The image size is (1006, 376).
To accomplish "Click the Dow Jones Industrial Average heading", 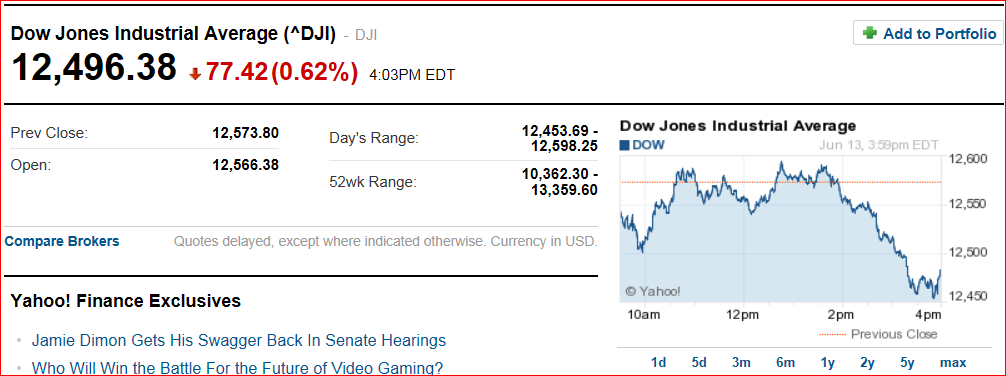I will tap(173, 34).
